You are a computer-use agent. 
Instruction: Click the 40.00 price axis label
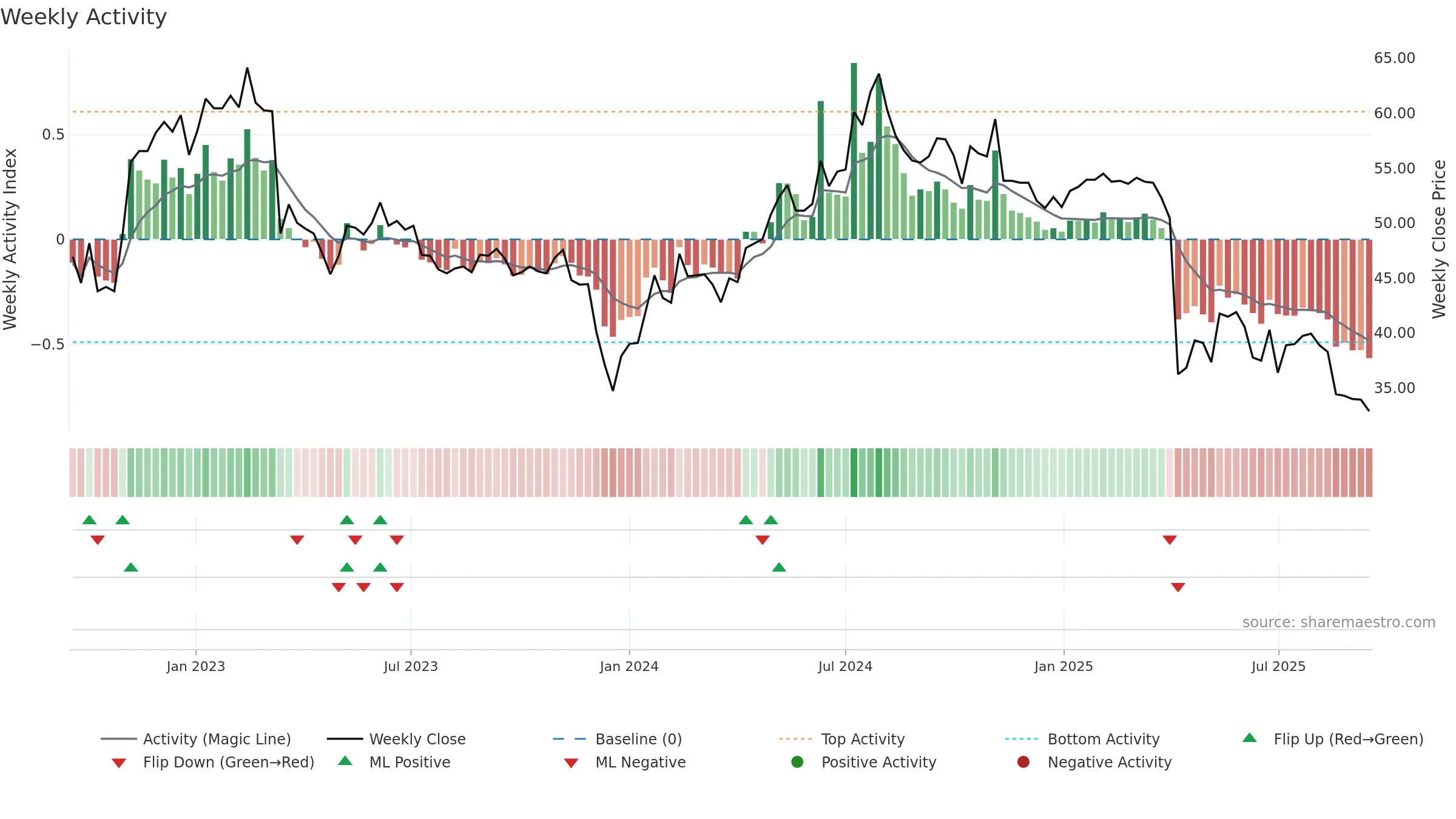(1395, 333)
